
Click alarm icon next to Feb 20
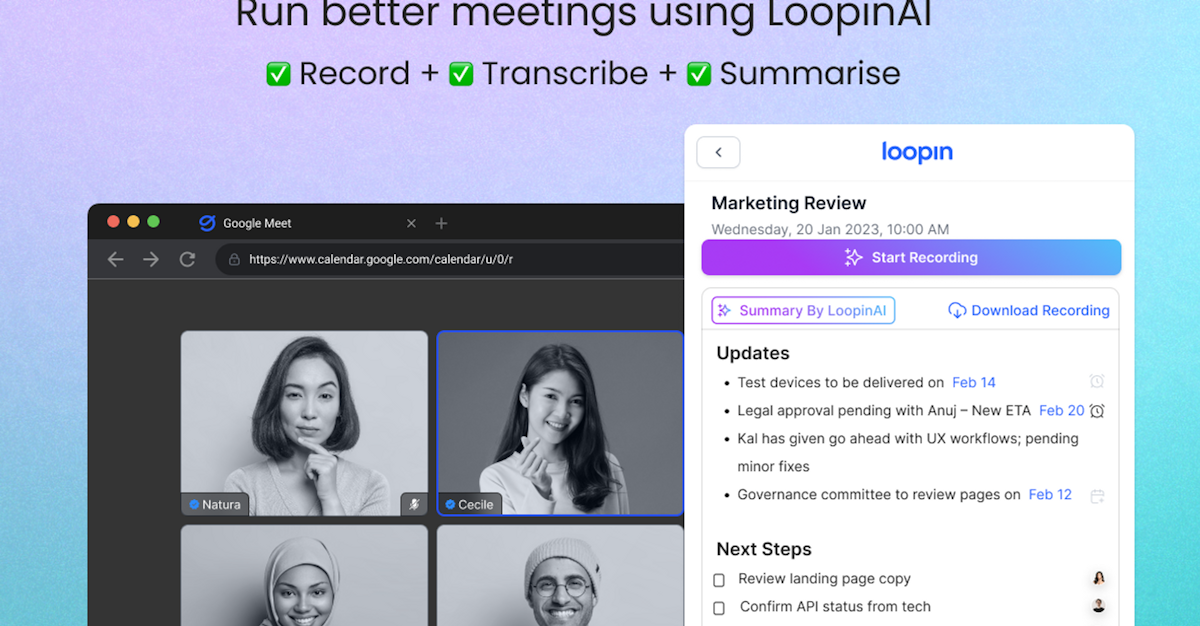point(1097,410)
